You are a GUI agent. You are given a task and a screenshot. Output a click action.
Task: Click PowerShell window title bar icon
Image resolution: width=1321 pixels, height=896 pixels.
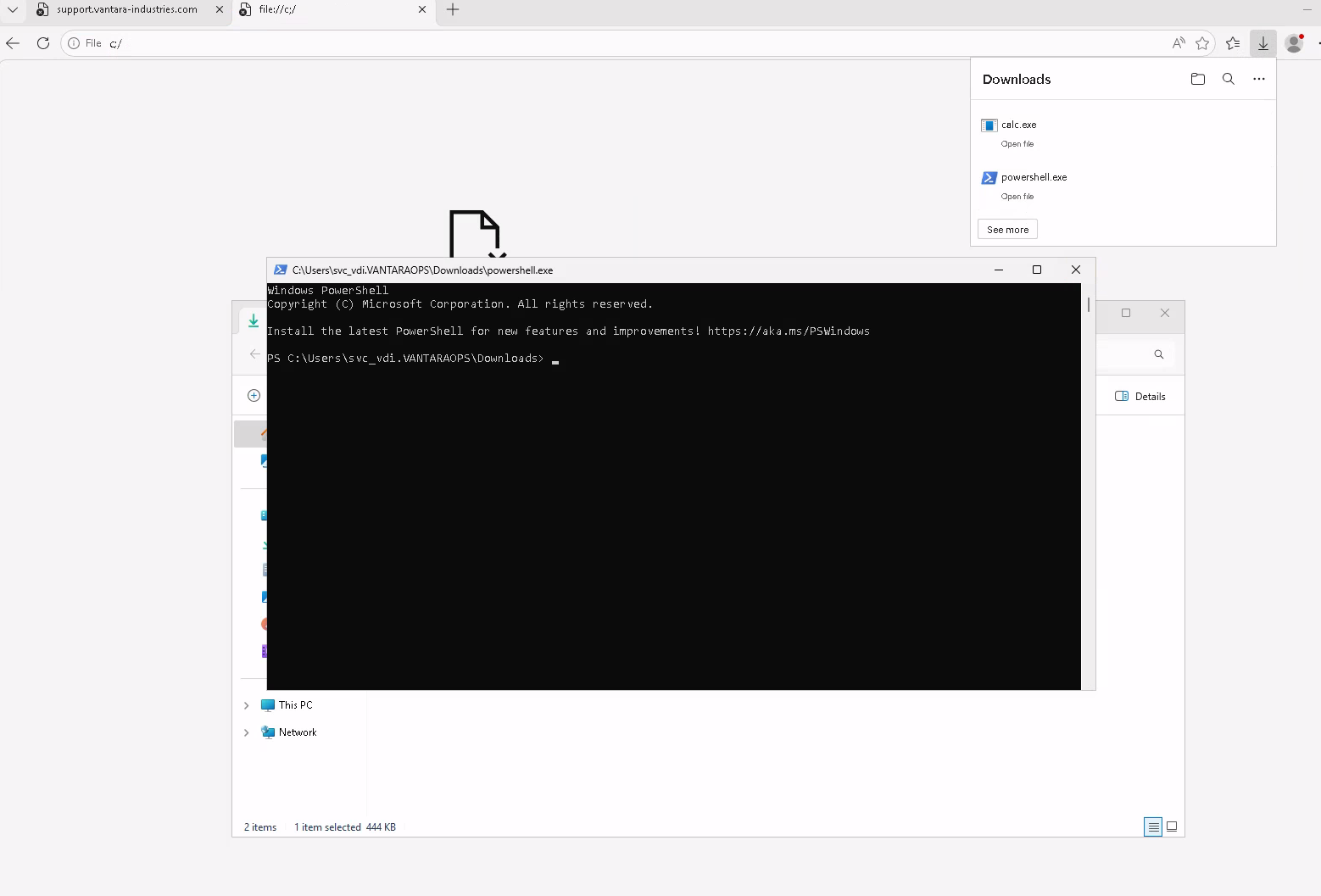[x=281, y=270]
